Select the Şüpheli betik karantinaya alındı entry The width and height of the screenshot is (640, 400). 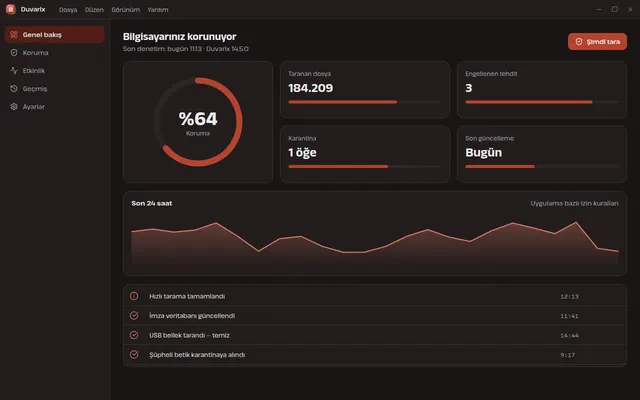tap(375, 355)
